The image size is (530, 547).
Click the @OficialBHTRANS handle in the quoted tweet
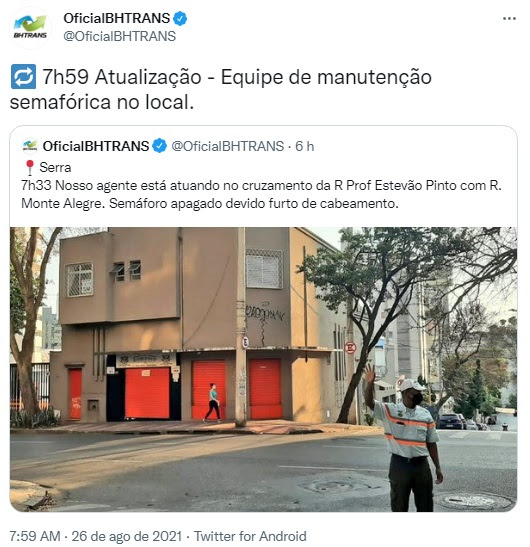click(x=227, y=146)
